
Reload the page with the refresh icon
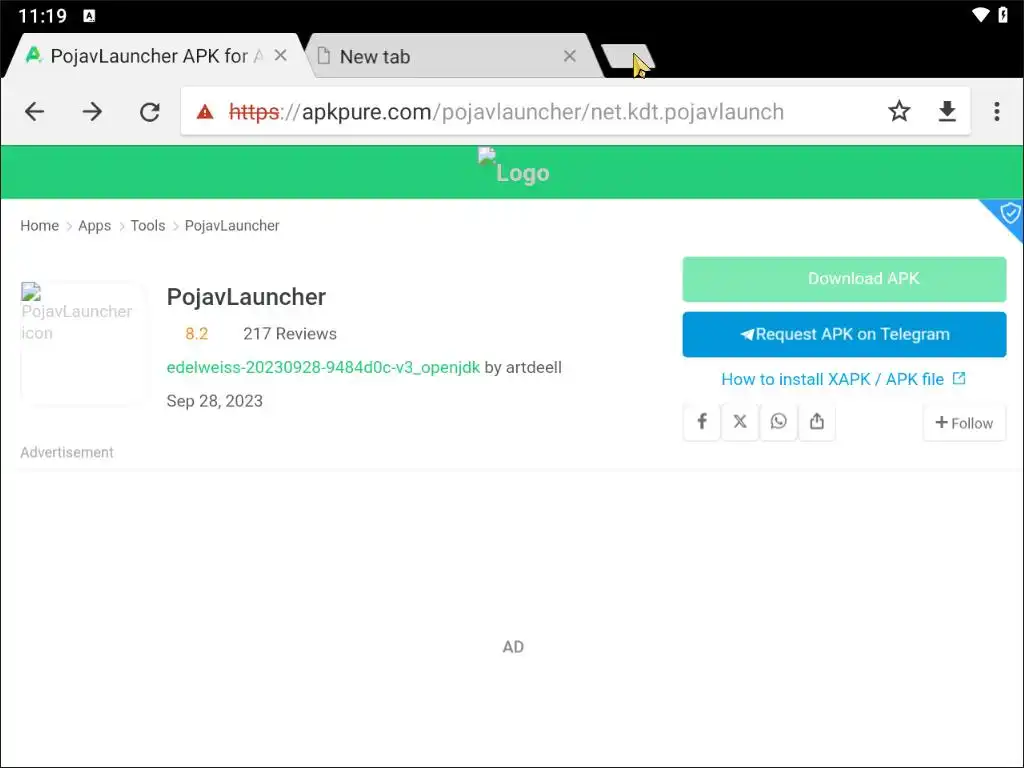(x=150, y=112)
